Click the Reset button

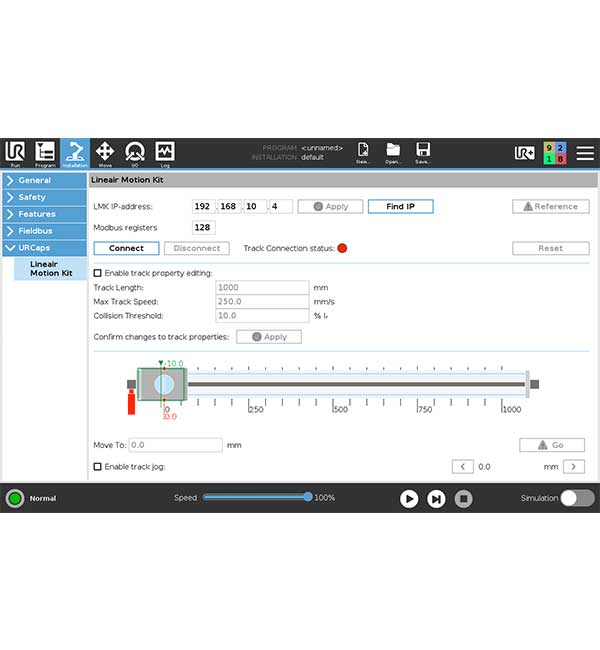click(551, 248)
